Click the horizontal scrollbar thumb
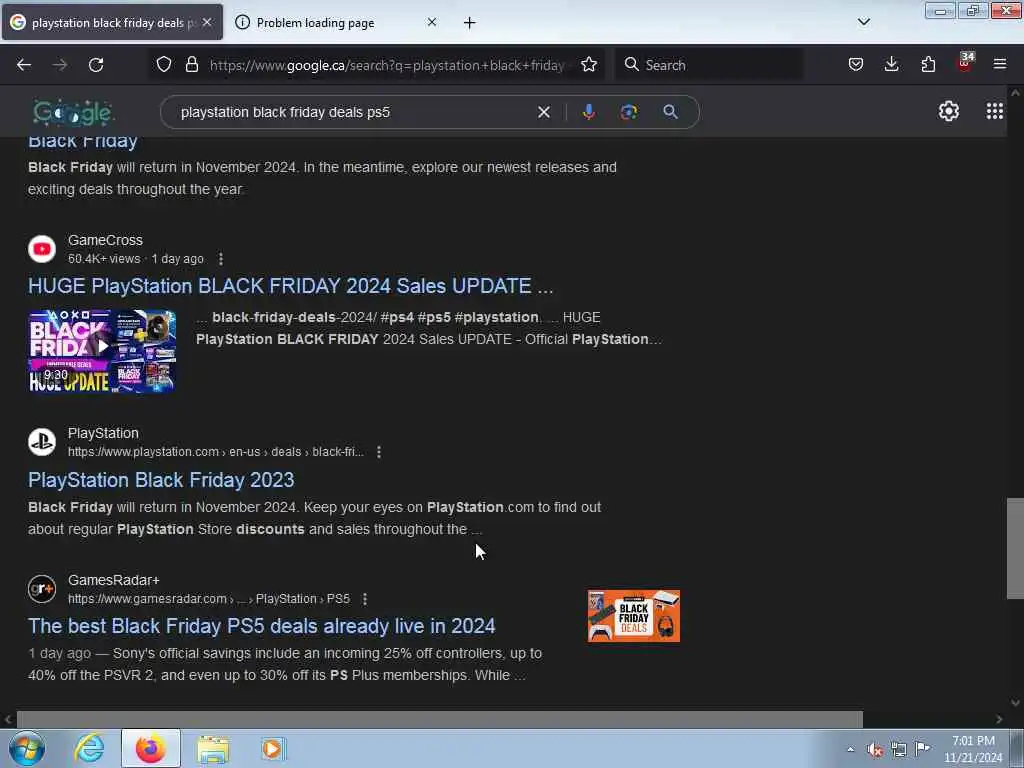 pos(440,719)
